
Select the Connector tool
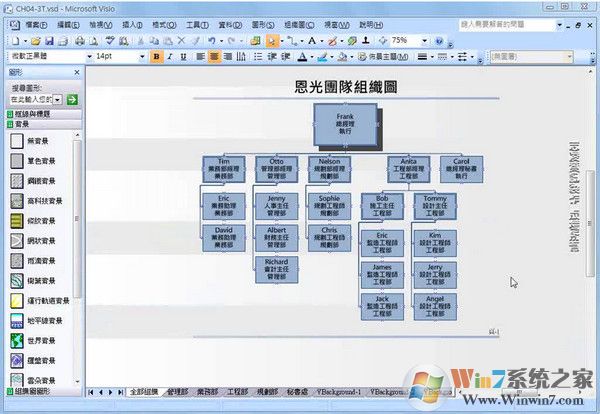click(292, 41)
